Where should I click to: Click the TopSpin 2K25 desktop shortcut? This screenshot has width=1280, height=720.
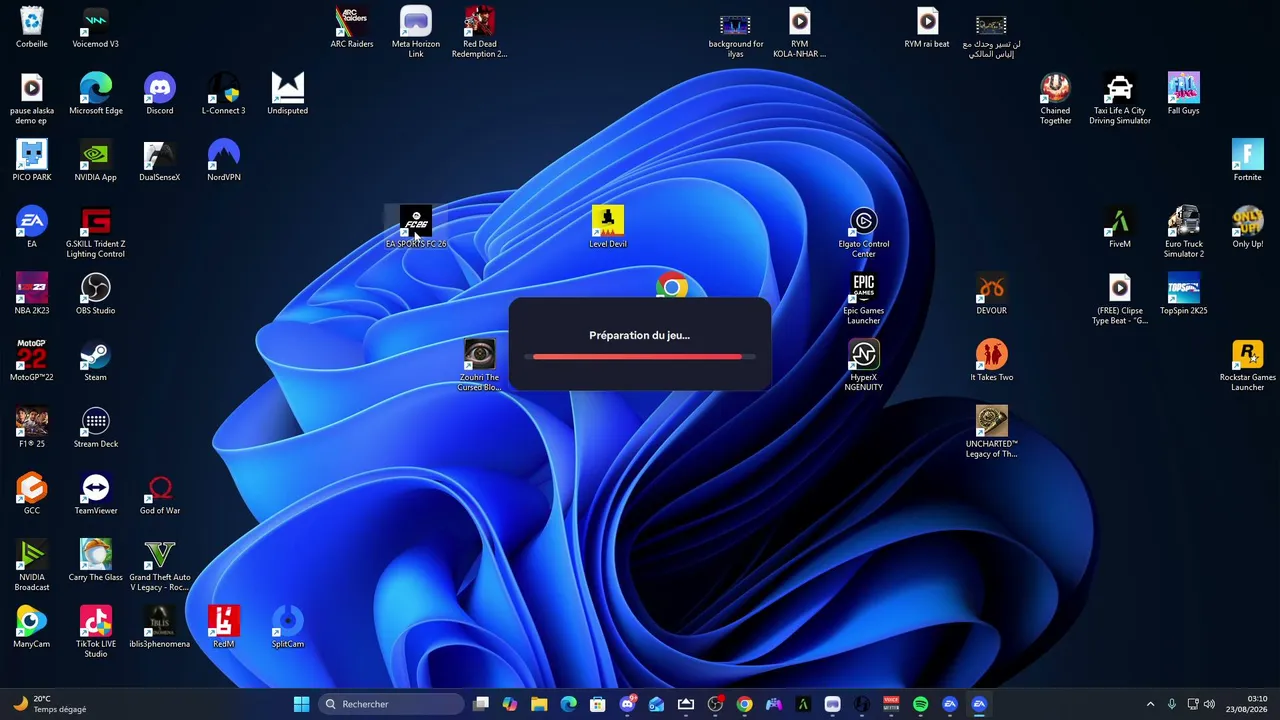[1184, 294]
